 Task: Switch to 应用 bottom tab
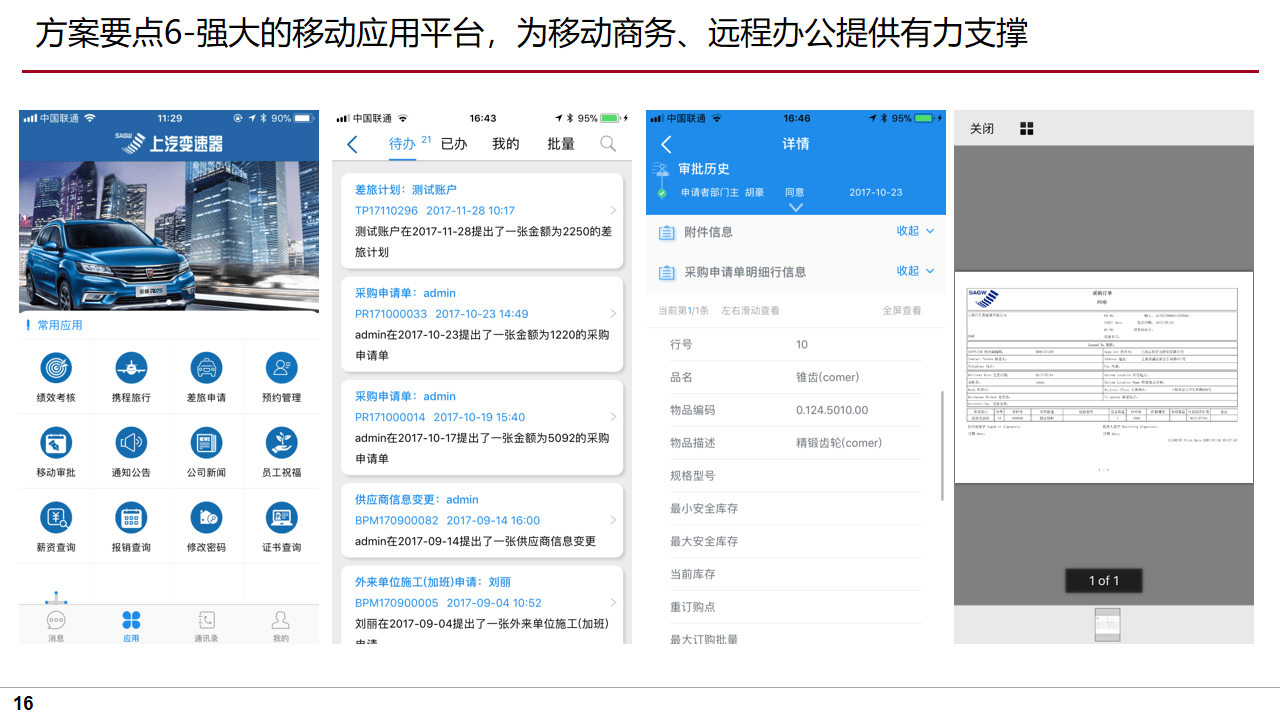pyautogui.click(x=131, y=626)
